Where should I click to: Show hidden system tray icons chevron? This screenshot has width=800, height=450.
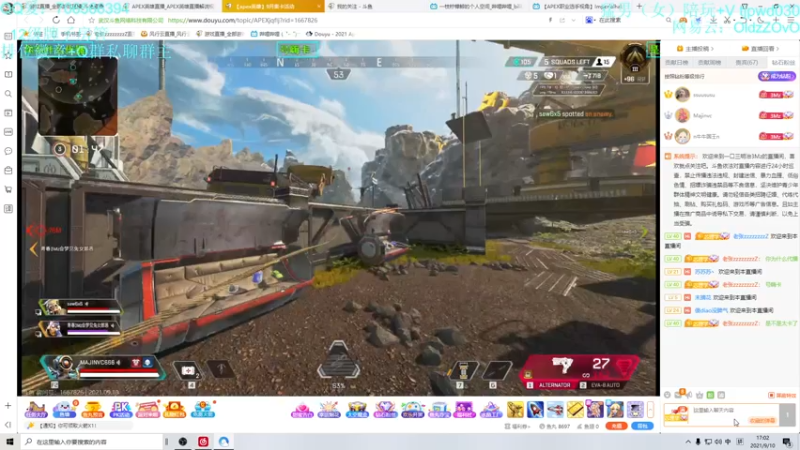pos(688,442)
